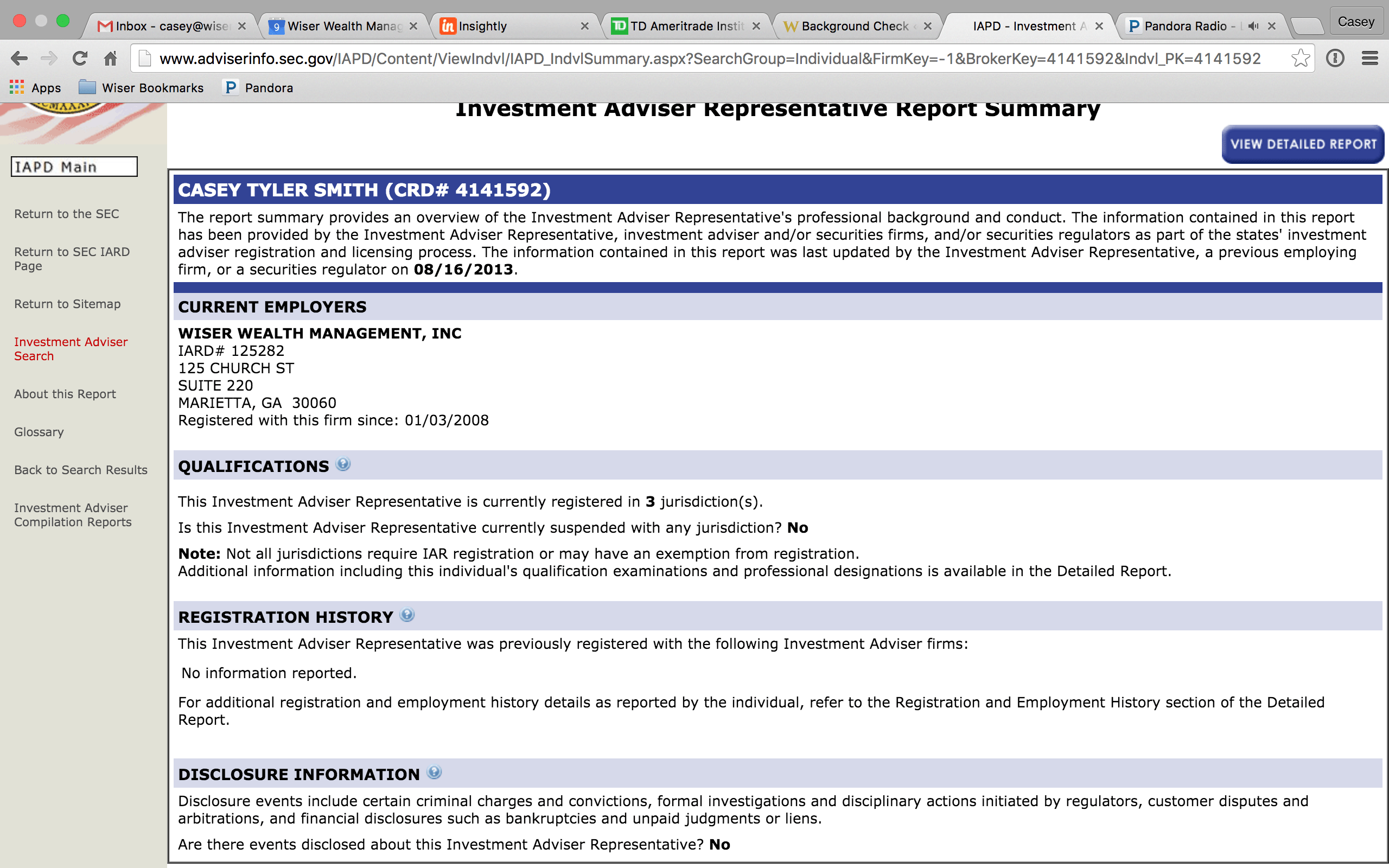Open the Apps grid shortcut
This screenshot has width=1389, height=868.
coord(35,88)
